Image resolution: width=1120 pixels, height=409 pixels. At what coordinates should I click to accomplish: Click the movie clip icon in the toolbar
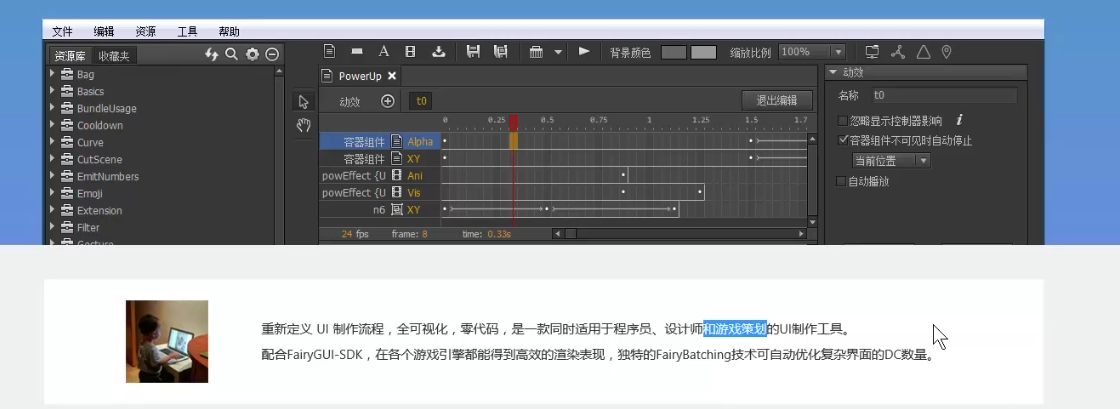pos(410,52)
